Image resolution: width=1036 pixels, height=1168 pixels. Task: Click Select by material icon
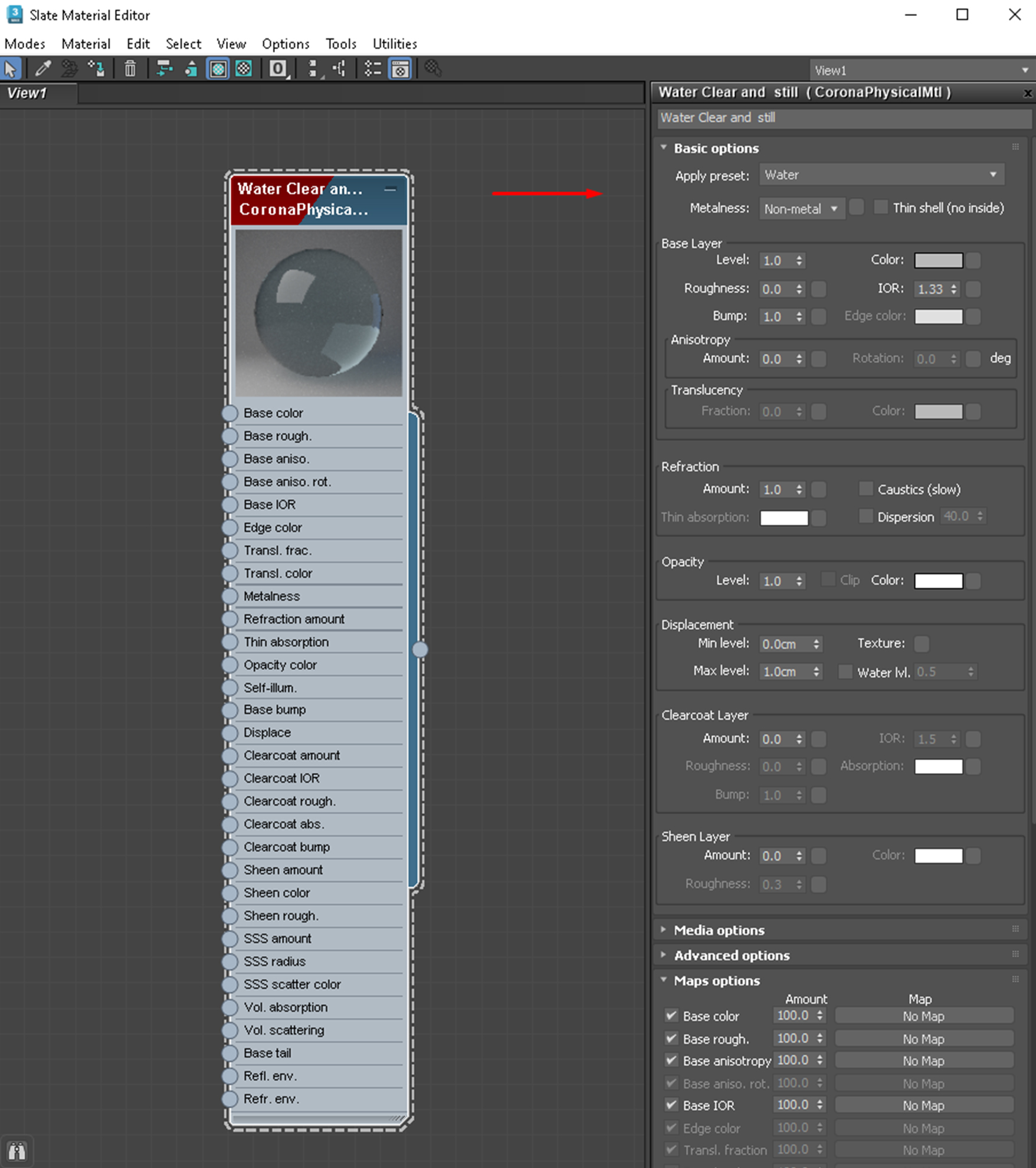(432, 69)
